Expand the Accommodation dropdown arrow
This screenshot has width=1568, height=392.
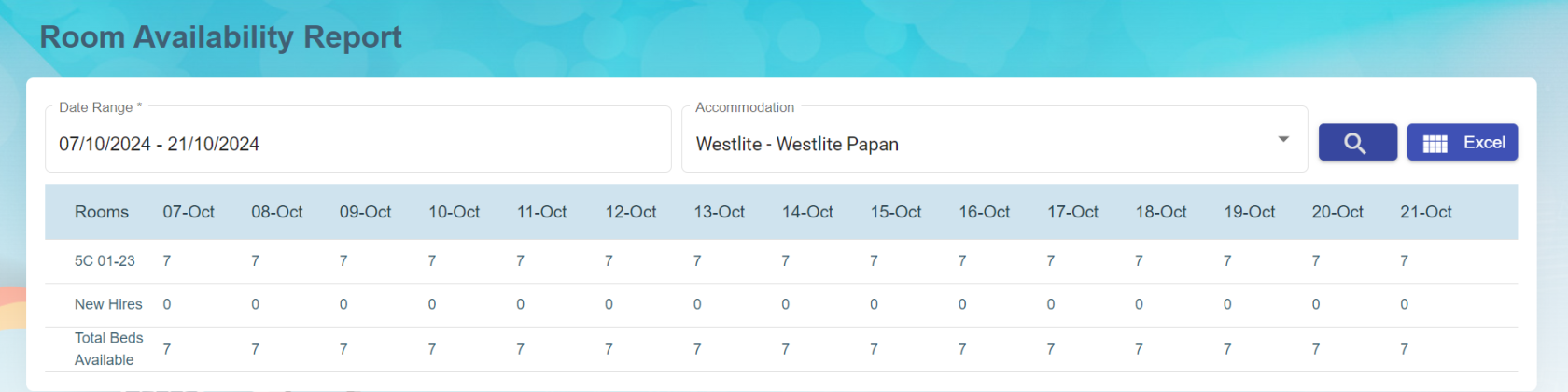click(x=1283, y=139)
